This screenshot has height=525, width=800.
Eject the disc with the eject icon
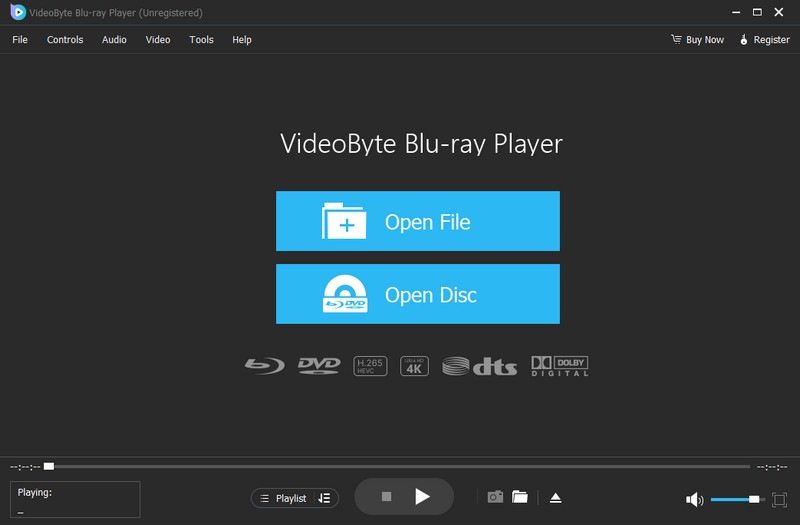[x=556, y=498]
